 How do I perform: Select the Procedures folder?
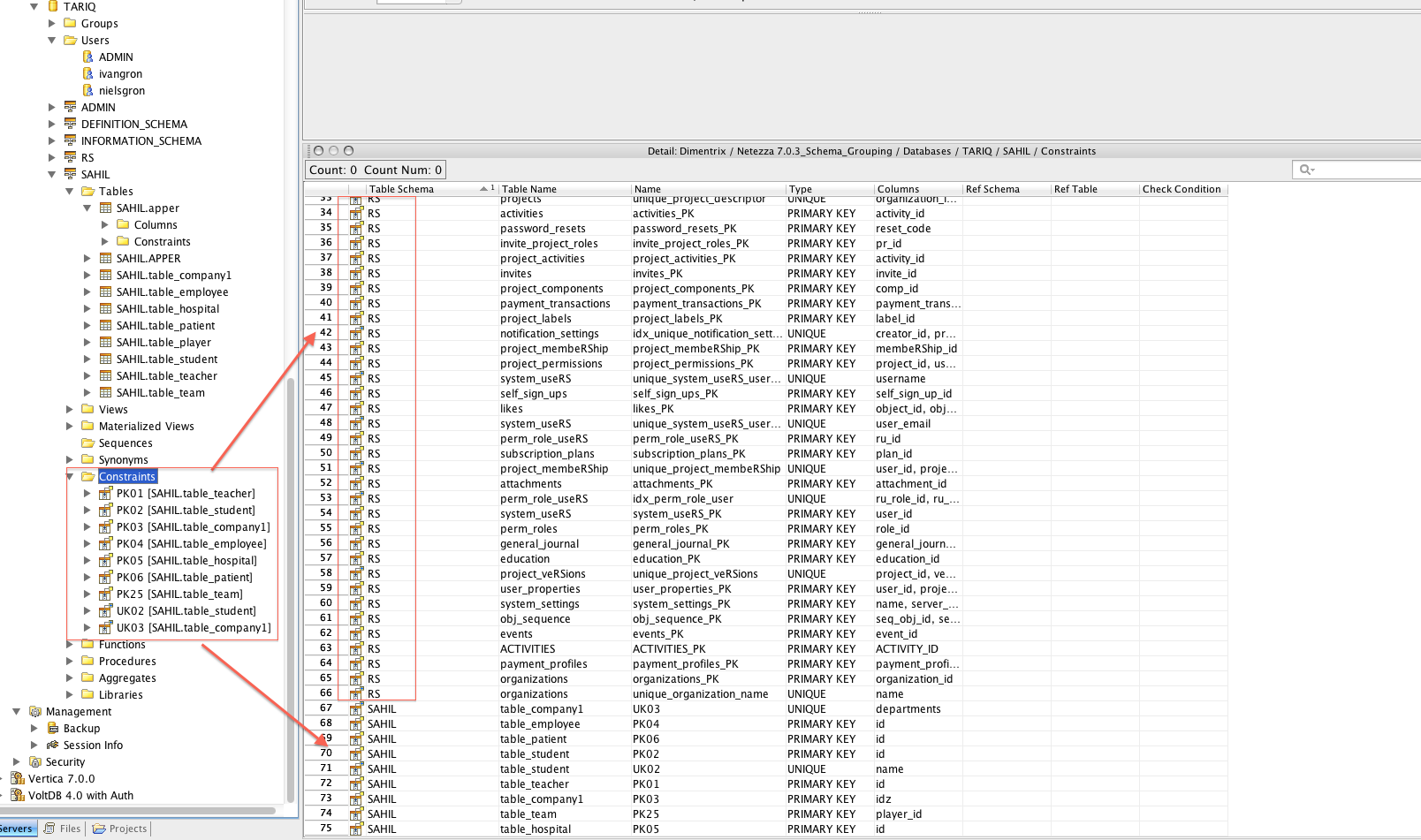[127, 661]
